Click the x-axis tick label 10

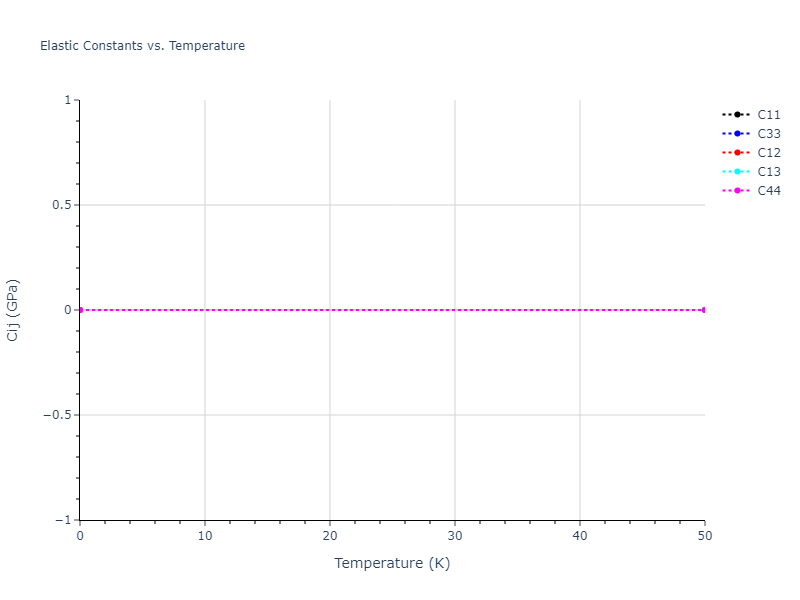point(205,535)
